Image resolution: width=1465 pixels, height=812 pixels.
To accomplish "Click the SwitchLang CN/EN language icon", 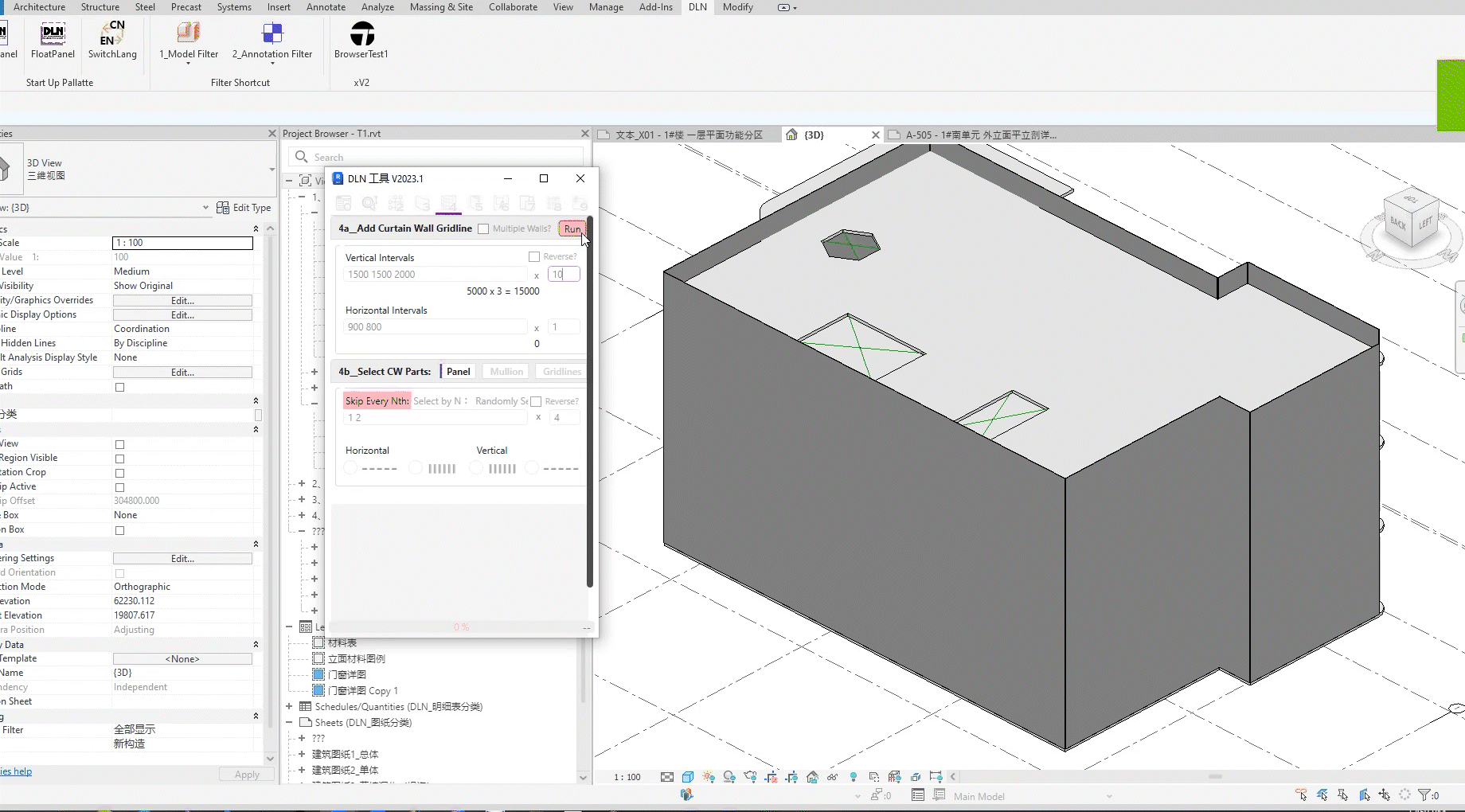I will (x=112, y=40).
